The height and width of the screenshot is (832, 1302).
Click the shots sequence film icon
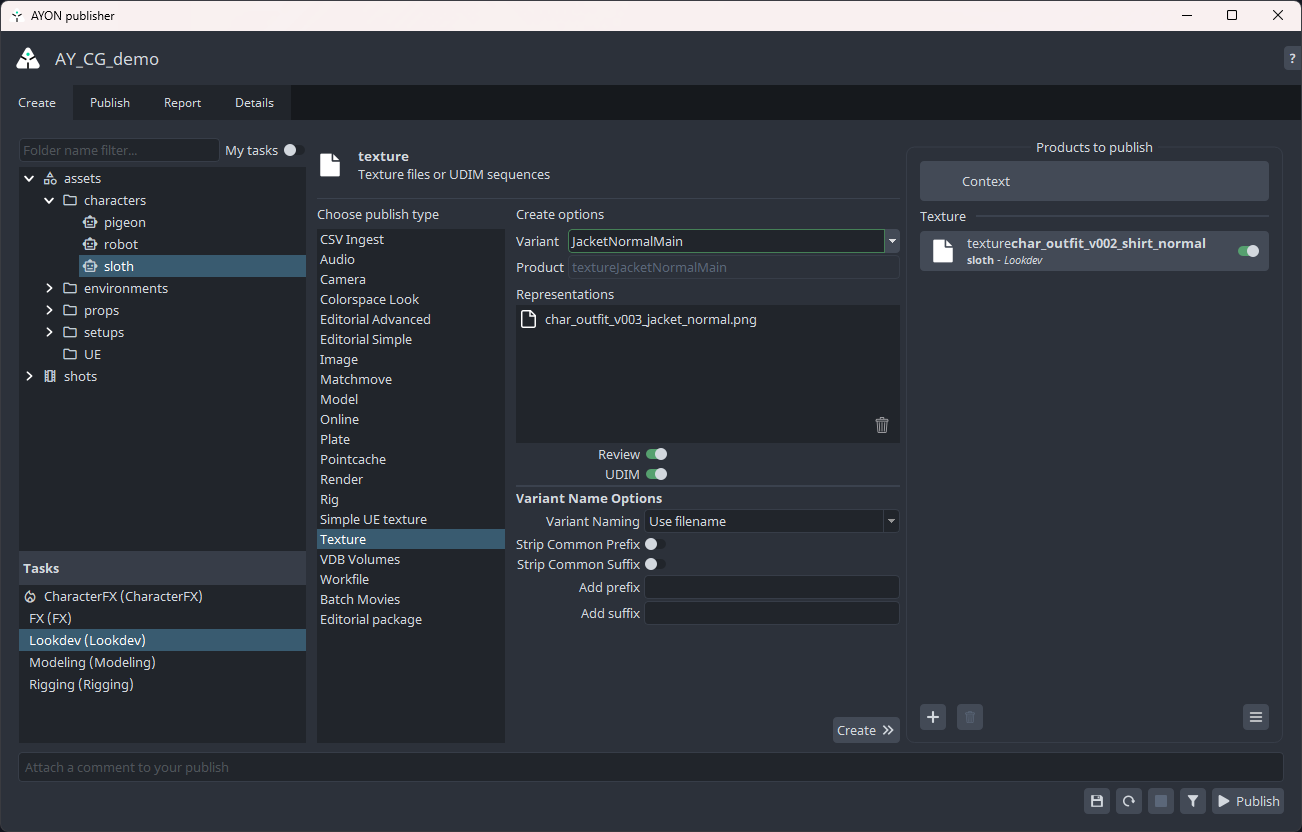coord(50,376)
